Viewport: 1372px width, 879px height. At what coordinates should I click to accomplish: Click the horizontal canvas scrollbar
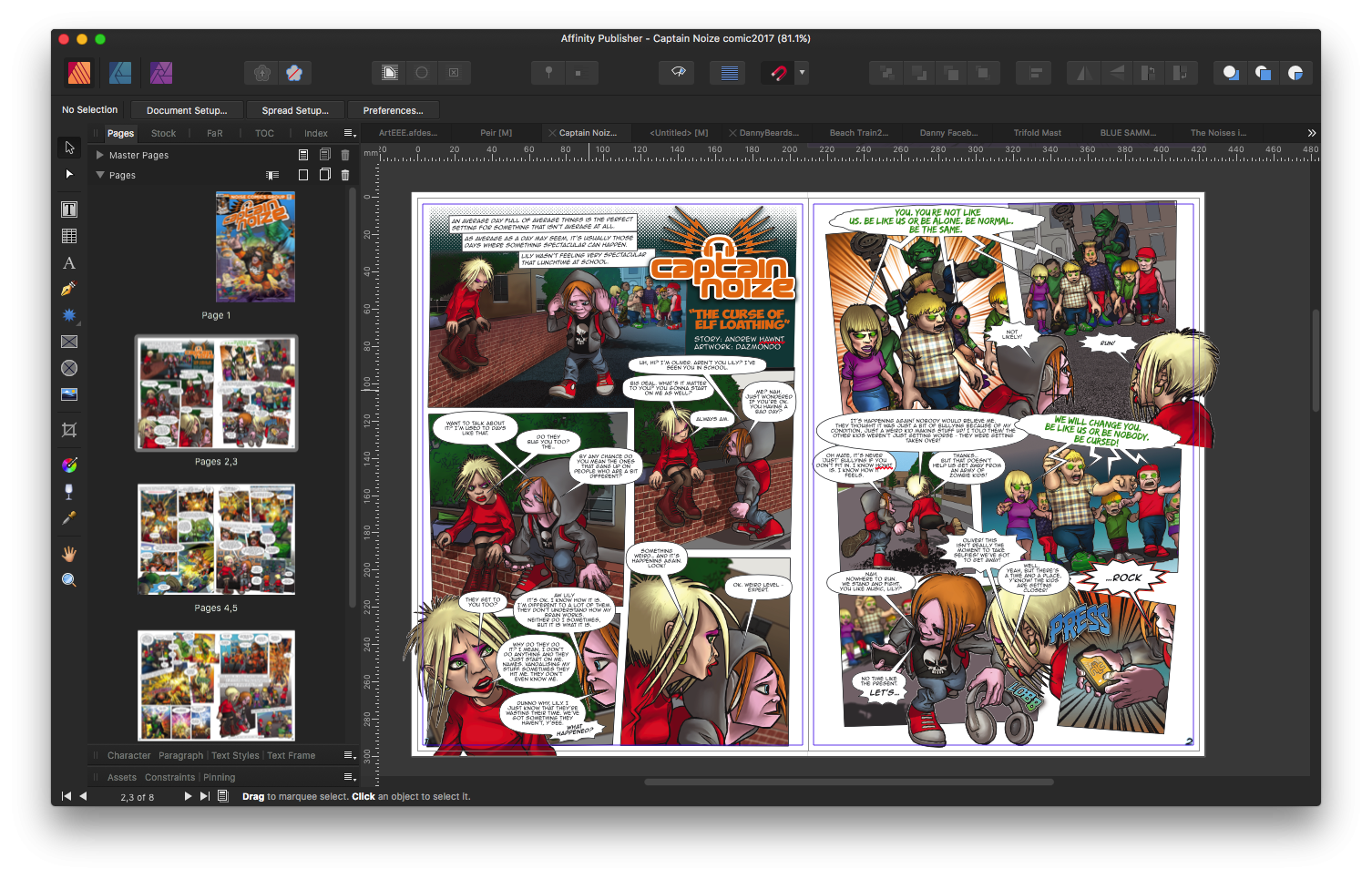click(x=848, y=782)
